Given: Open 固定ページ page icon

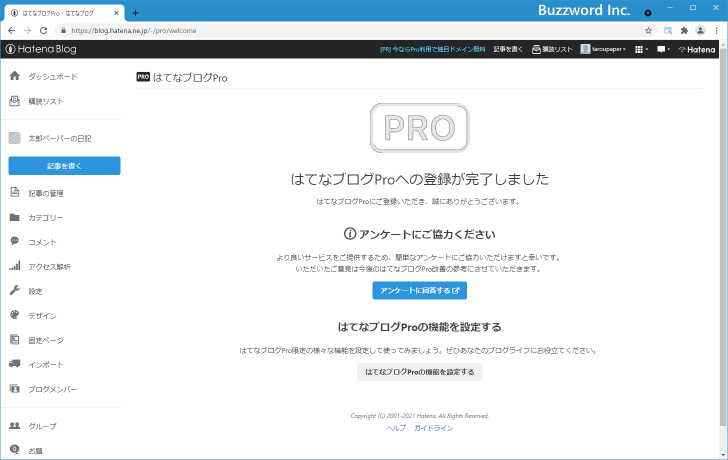Looking at the screenshot, I should (x=14, y=339).
